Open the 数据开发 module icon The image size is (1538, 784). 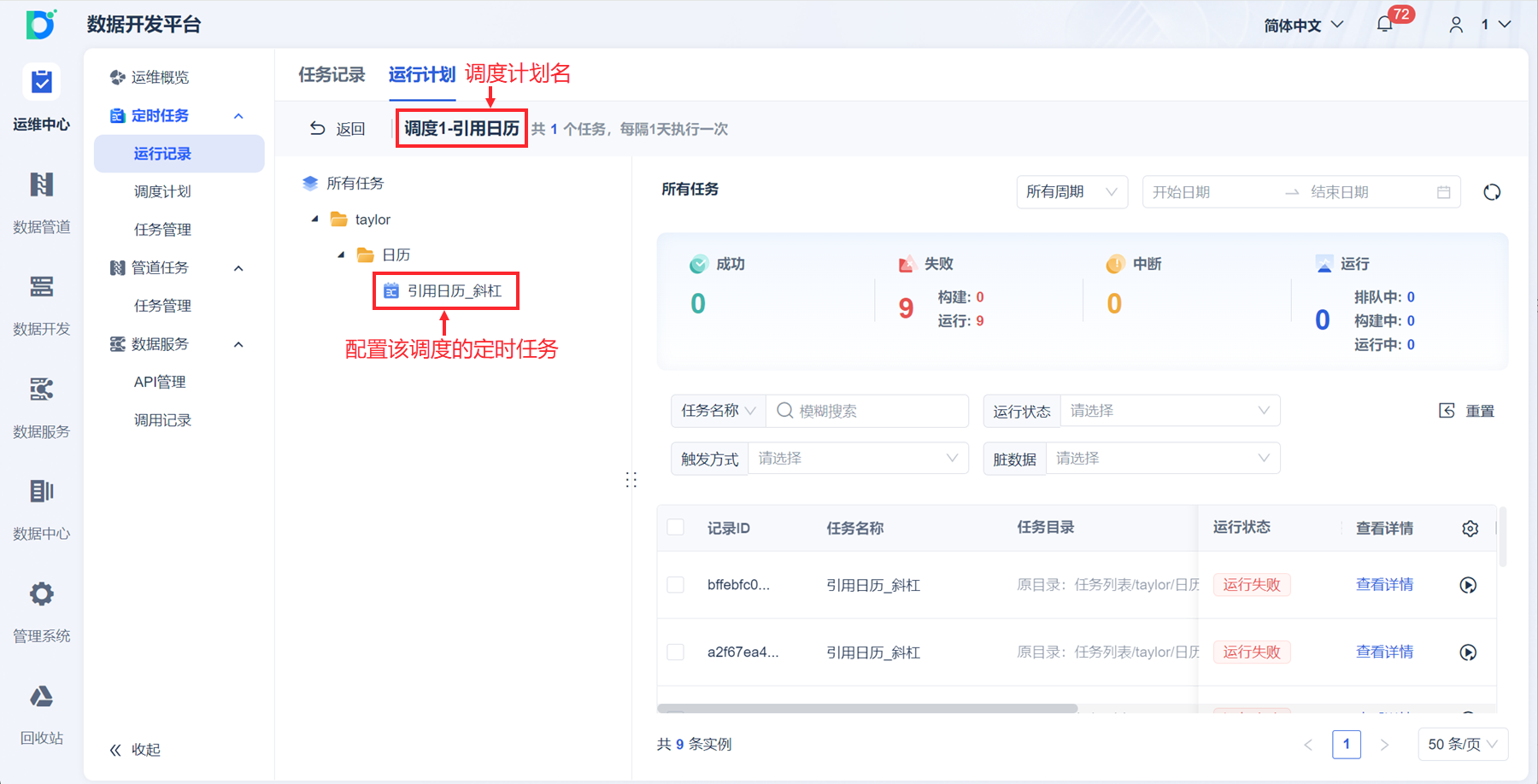point(41,287)
